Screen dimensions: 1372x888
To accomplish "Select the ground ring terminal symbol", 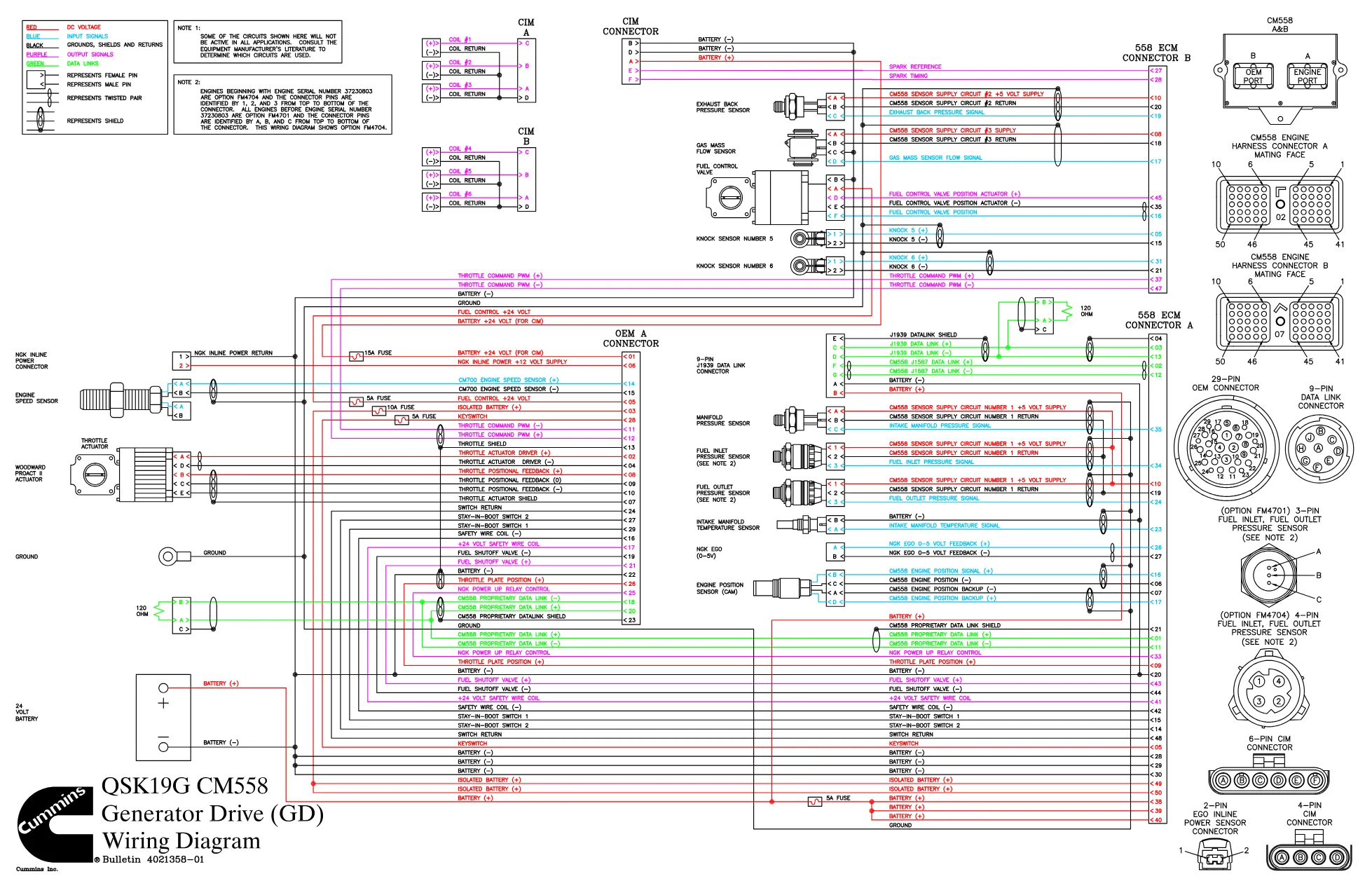I will click(x=174, y=557).
